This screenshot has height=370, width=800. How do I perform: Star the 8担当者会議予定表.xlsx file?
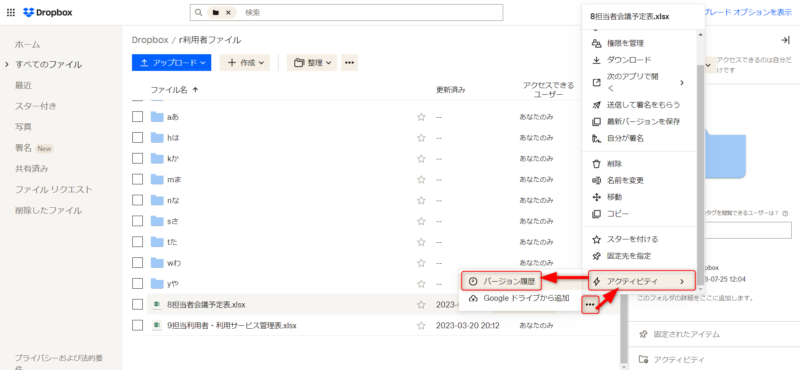coord(421,305)
